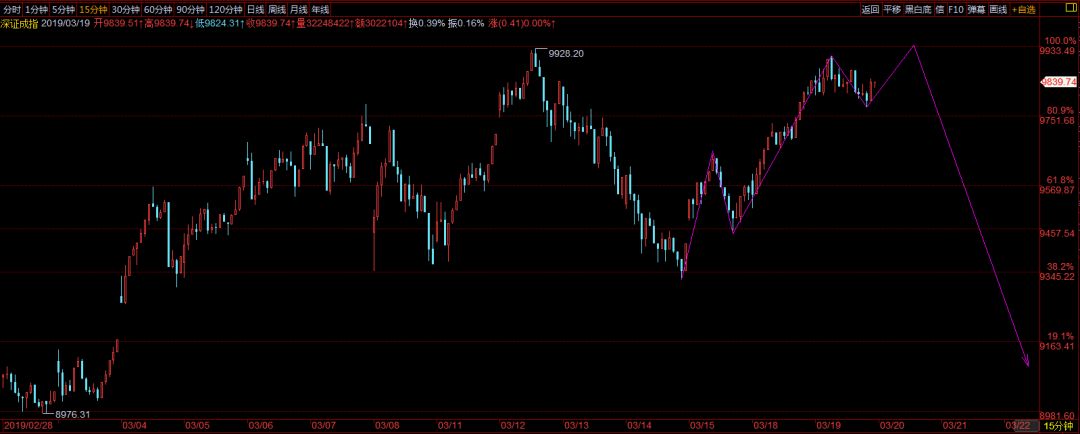Click the 03/07 date on the time axis
This screenshot has height=434, width=1080.
click(323, 427)
